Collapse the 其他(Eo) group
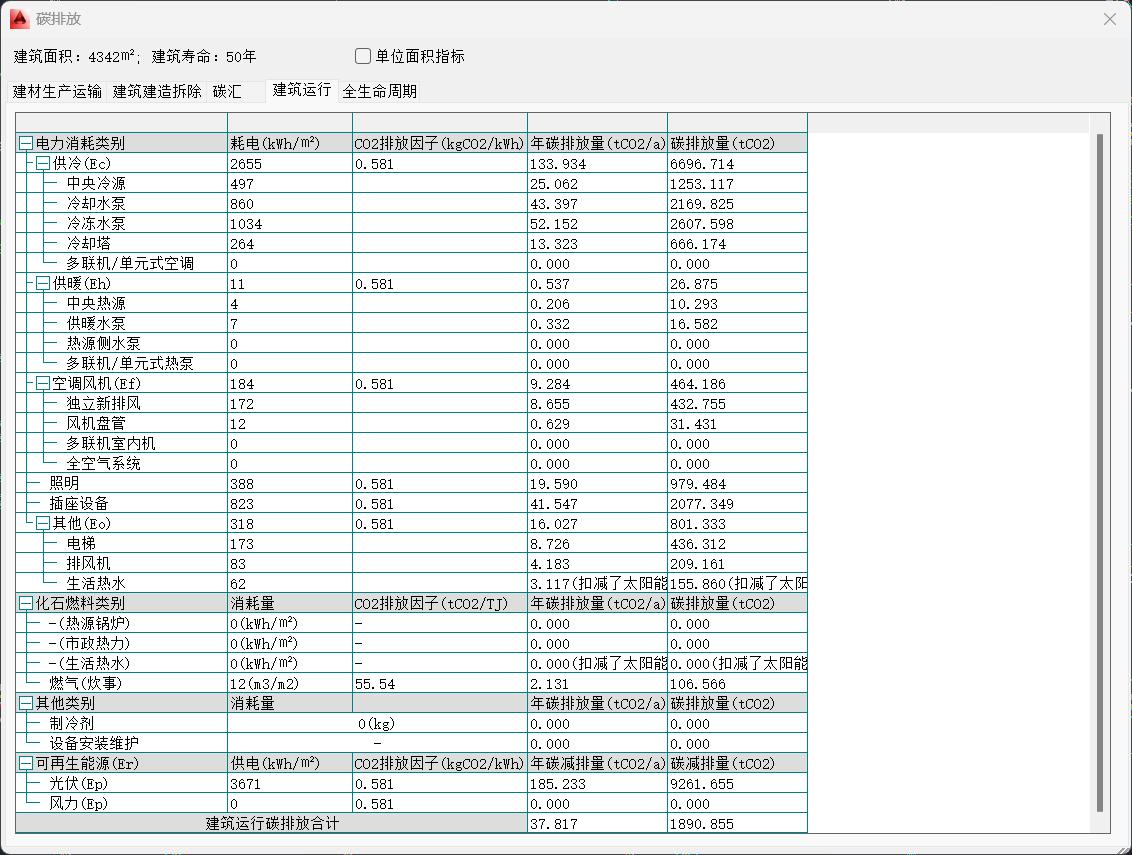1132x855 pixels. (x=43, y=524)
